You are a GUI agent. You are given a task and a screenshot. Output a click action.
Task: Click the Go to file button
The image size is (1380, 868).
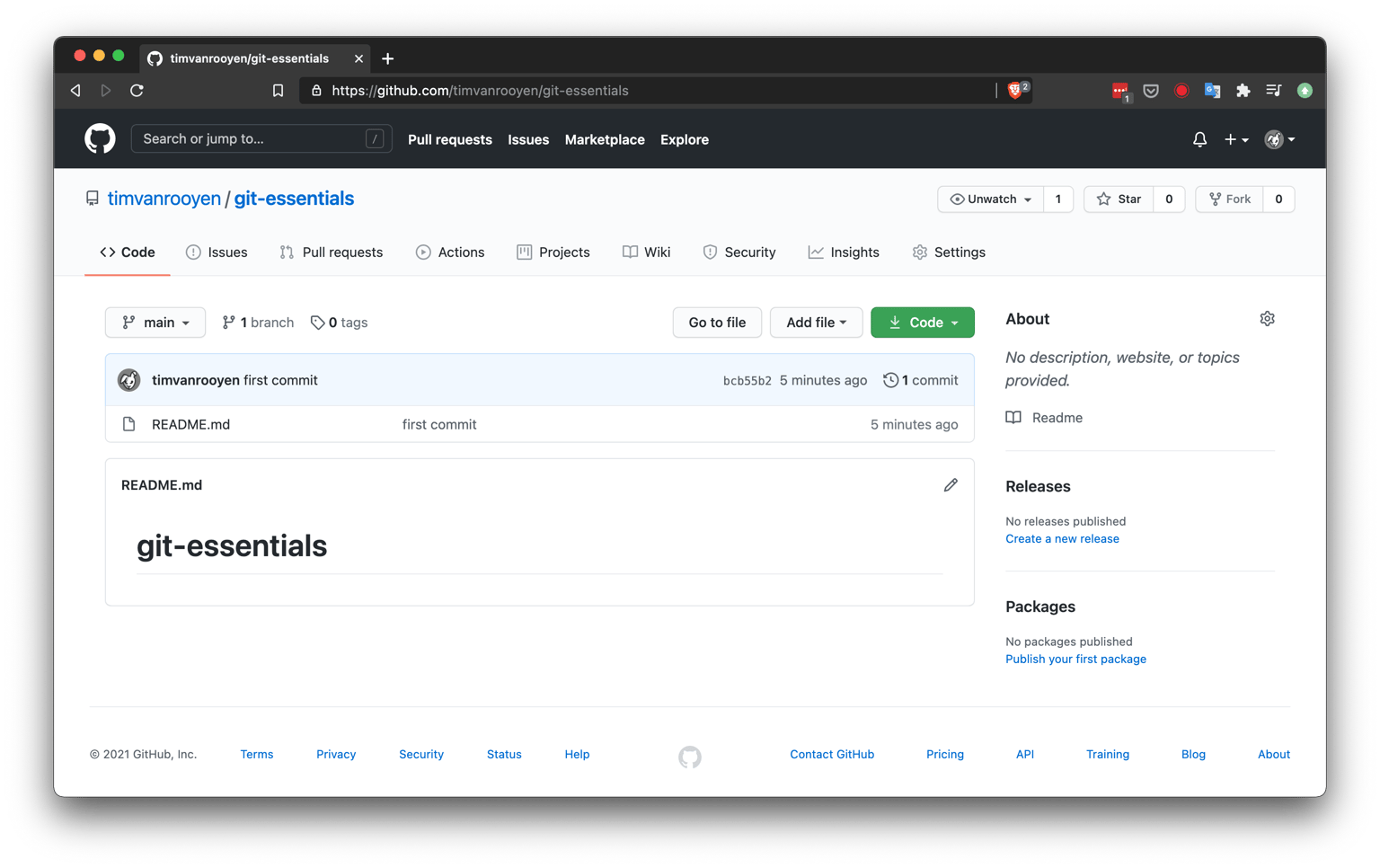click(x=717, y=323)
